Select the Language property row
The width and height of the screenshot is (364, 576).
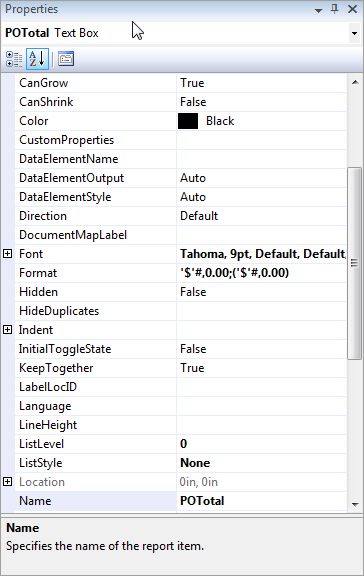tap(180, 406)
